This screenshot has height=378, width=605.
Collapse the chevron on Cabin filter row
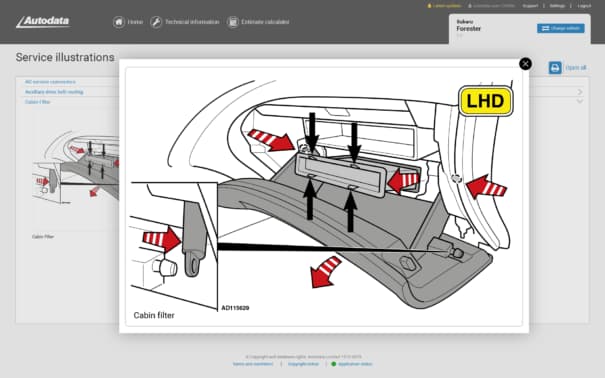(x=580, y=101)
